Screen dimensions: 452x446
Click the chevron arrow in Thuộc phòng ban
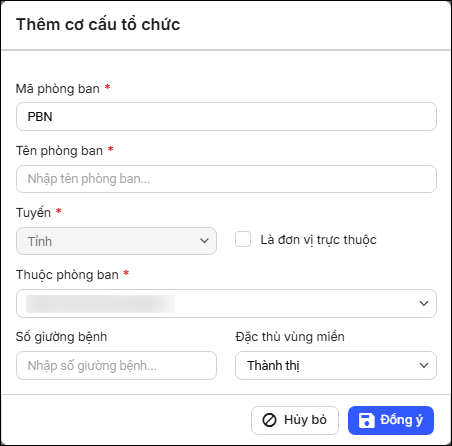424,303
